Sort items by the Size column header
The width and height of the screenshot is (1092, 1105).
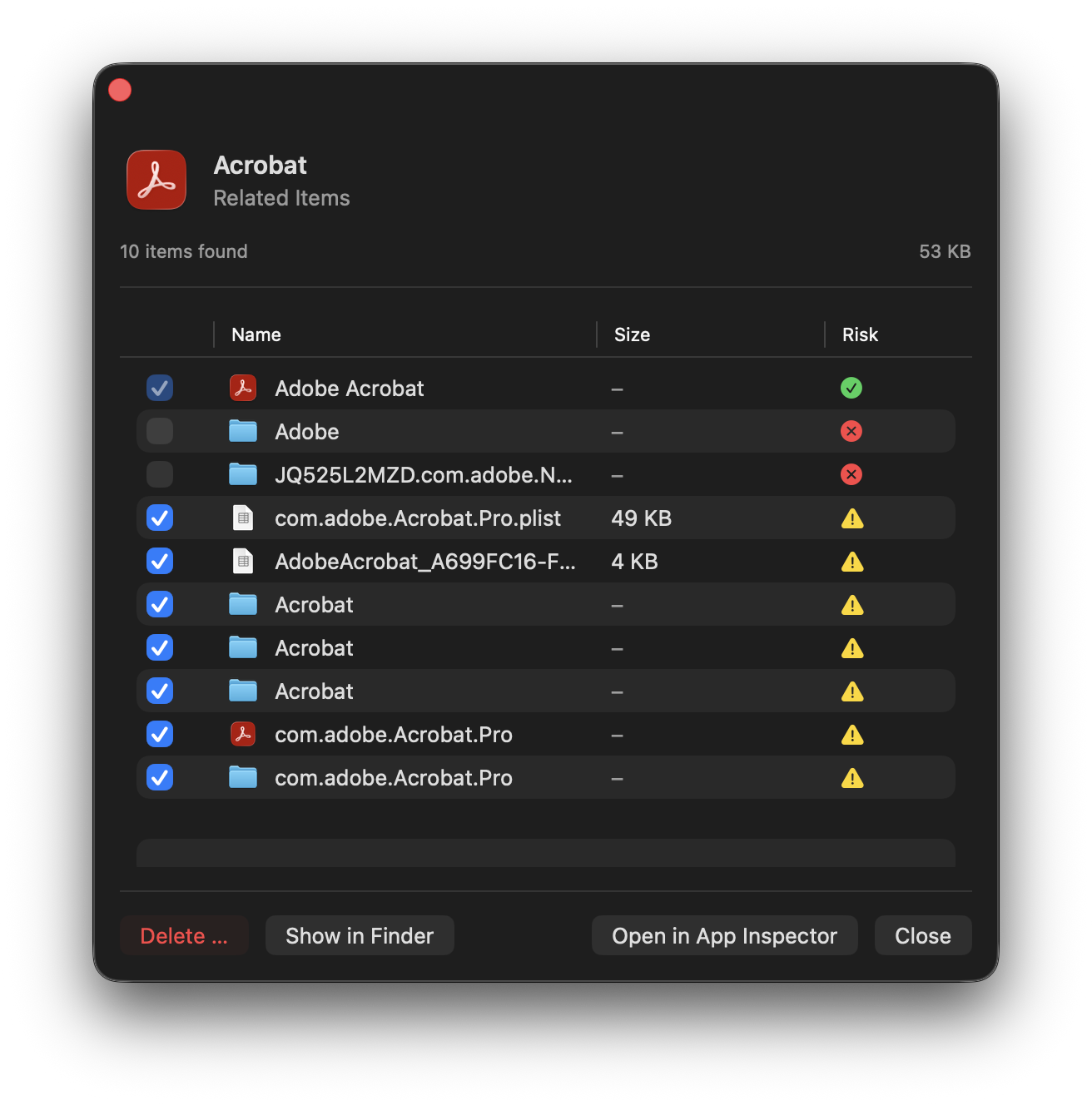click(x=632, y=334)
